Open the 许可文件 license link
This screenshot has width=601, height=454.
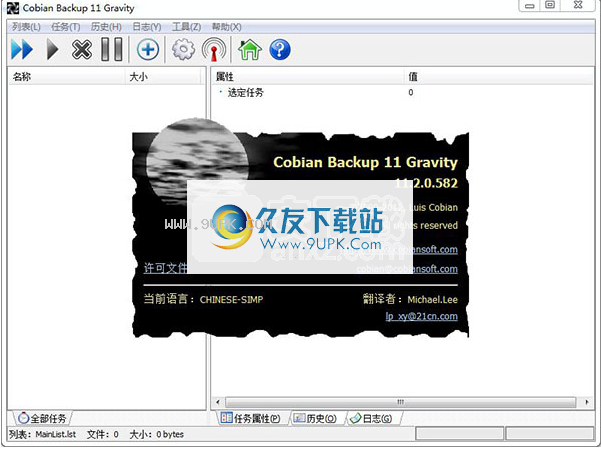(165, 268)
